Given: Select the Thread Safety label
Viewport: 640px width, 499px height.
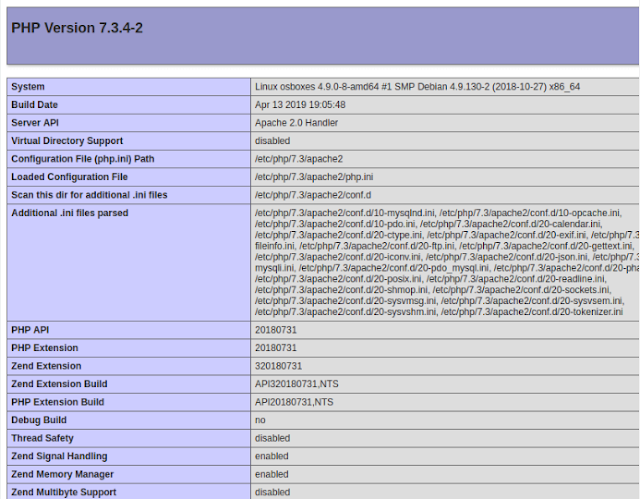Looking at the screenshot, I should click(x=42, y=438).
